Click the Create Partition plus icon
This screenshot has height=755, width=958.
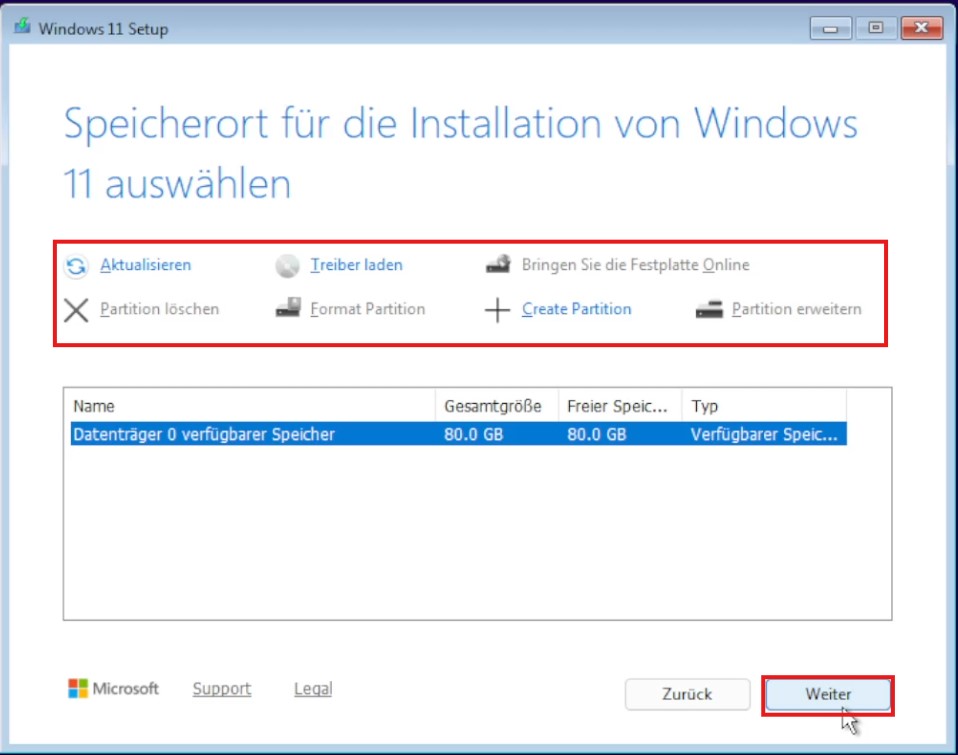click(497, 310)
